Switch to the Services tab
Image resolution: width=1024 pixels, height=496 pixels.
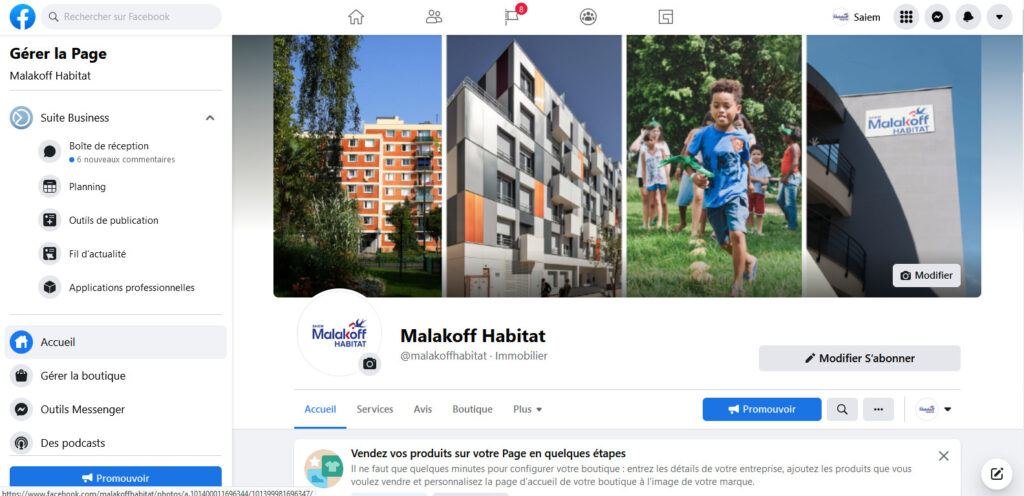(x=375, y=409)
